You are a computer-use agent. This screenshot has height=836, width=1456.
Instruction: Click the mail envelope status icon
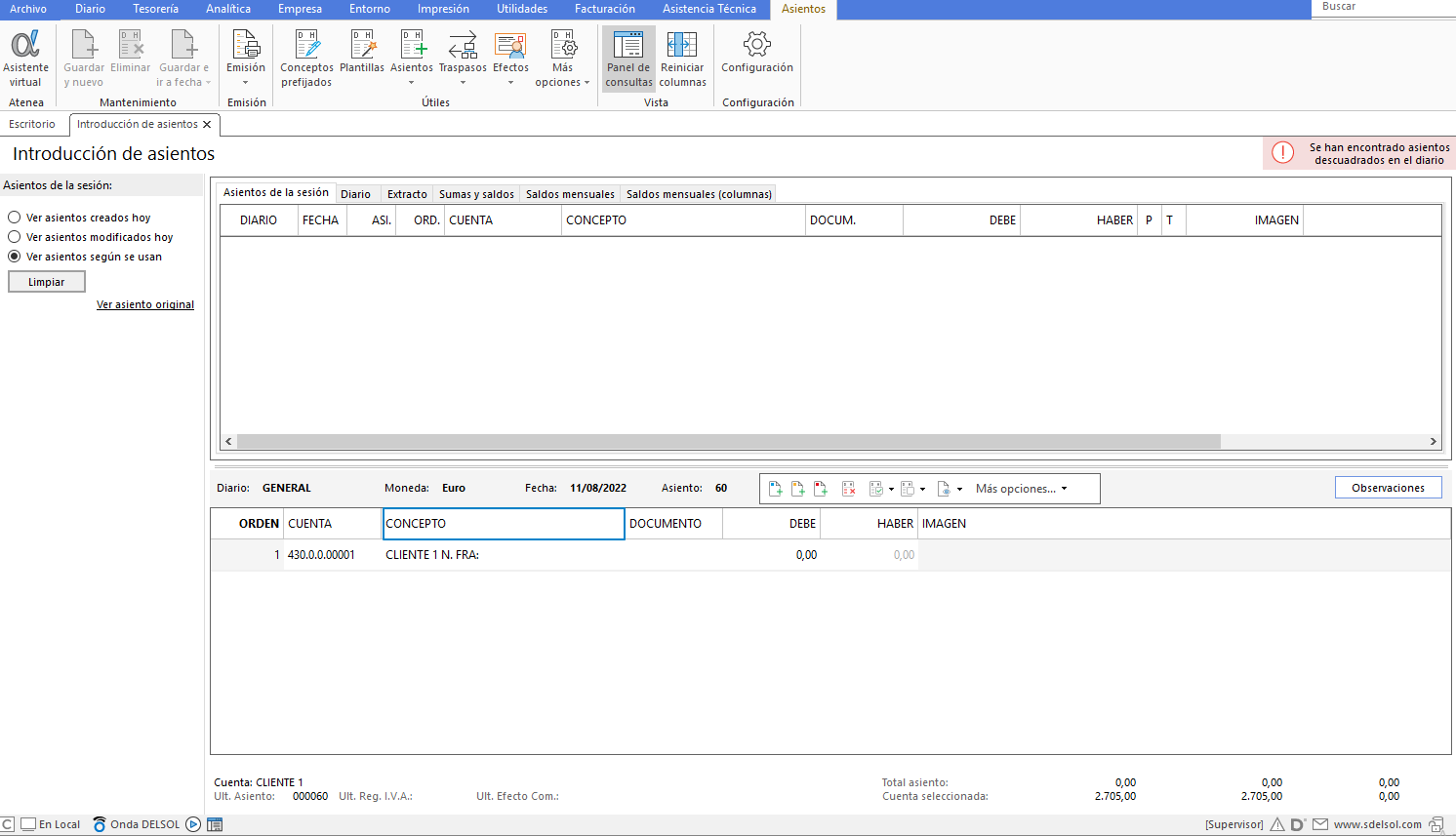click(x=1320, y=824)
